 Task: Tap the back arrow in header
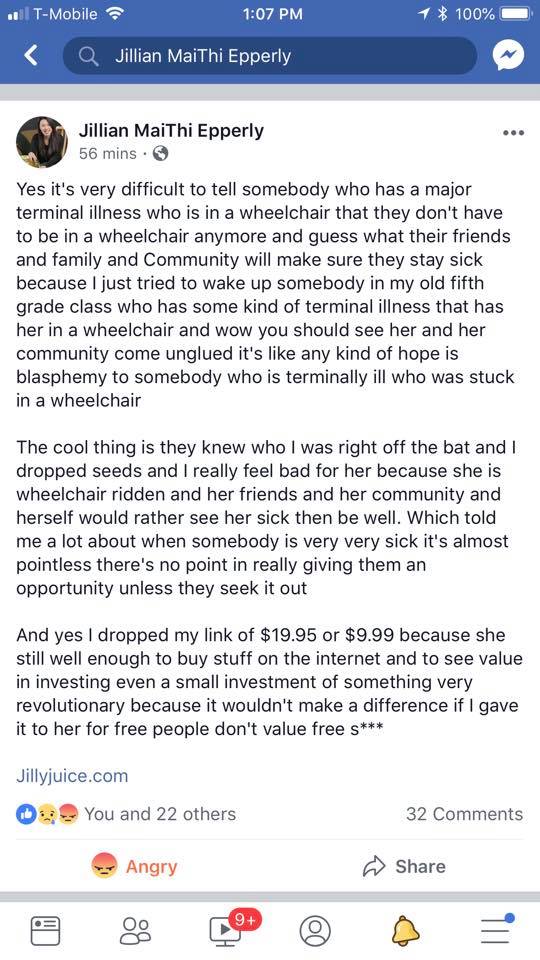(x=31, y=56)
